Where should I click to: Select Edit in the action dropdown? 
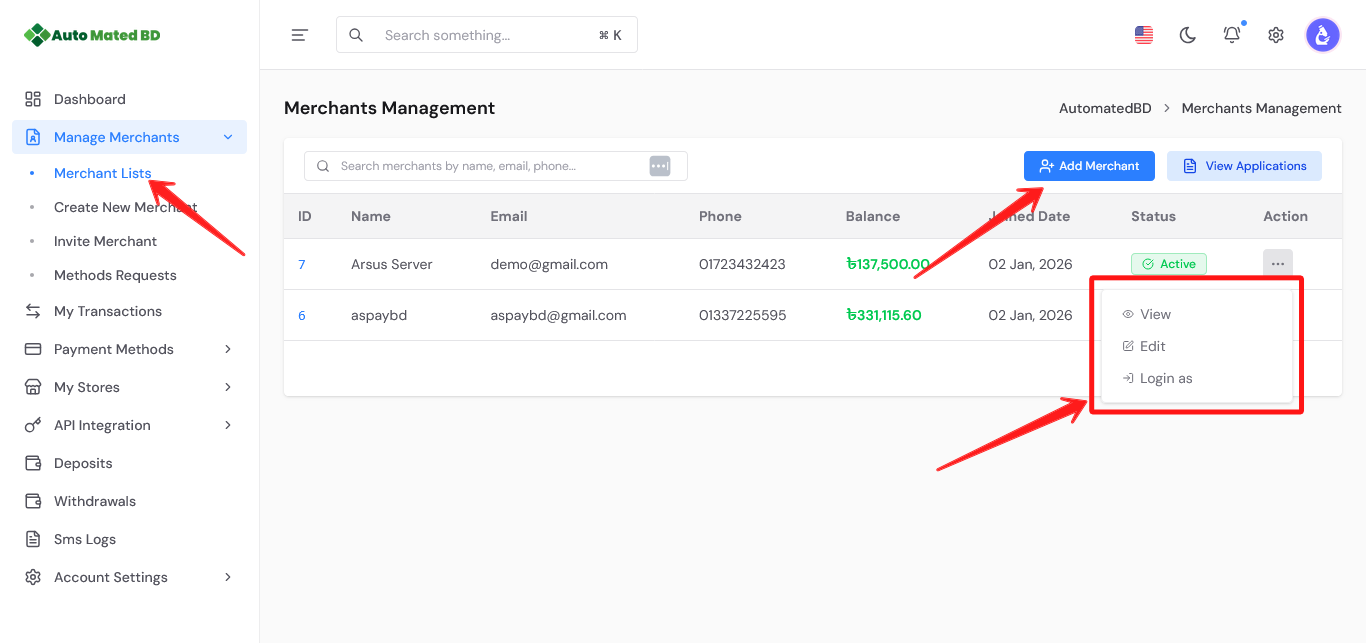coord(1152,346)
